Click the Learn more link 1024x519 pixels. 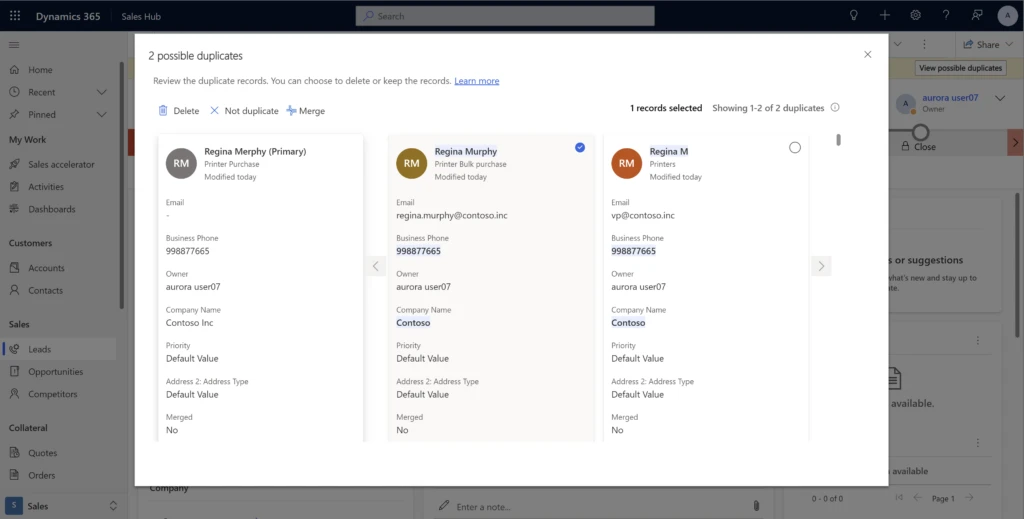coord(476,81)
